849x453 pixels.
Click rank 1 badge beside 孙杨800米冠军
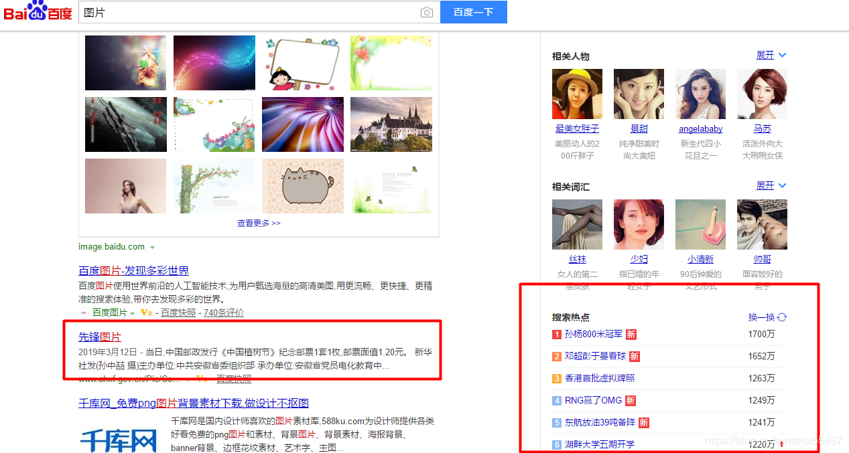pos(557,334)
